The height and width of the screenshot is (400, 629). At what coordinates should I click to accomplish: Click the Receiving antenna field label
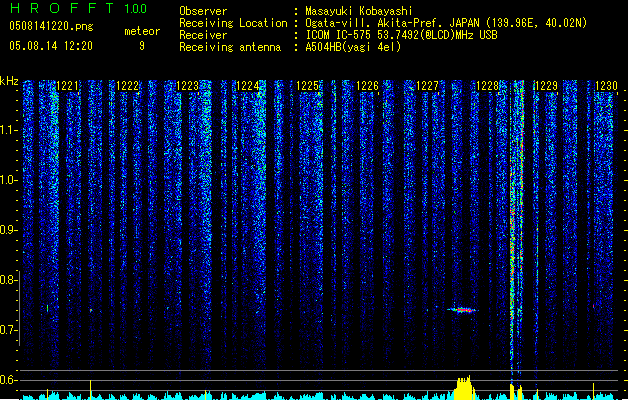click(230, 47)
